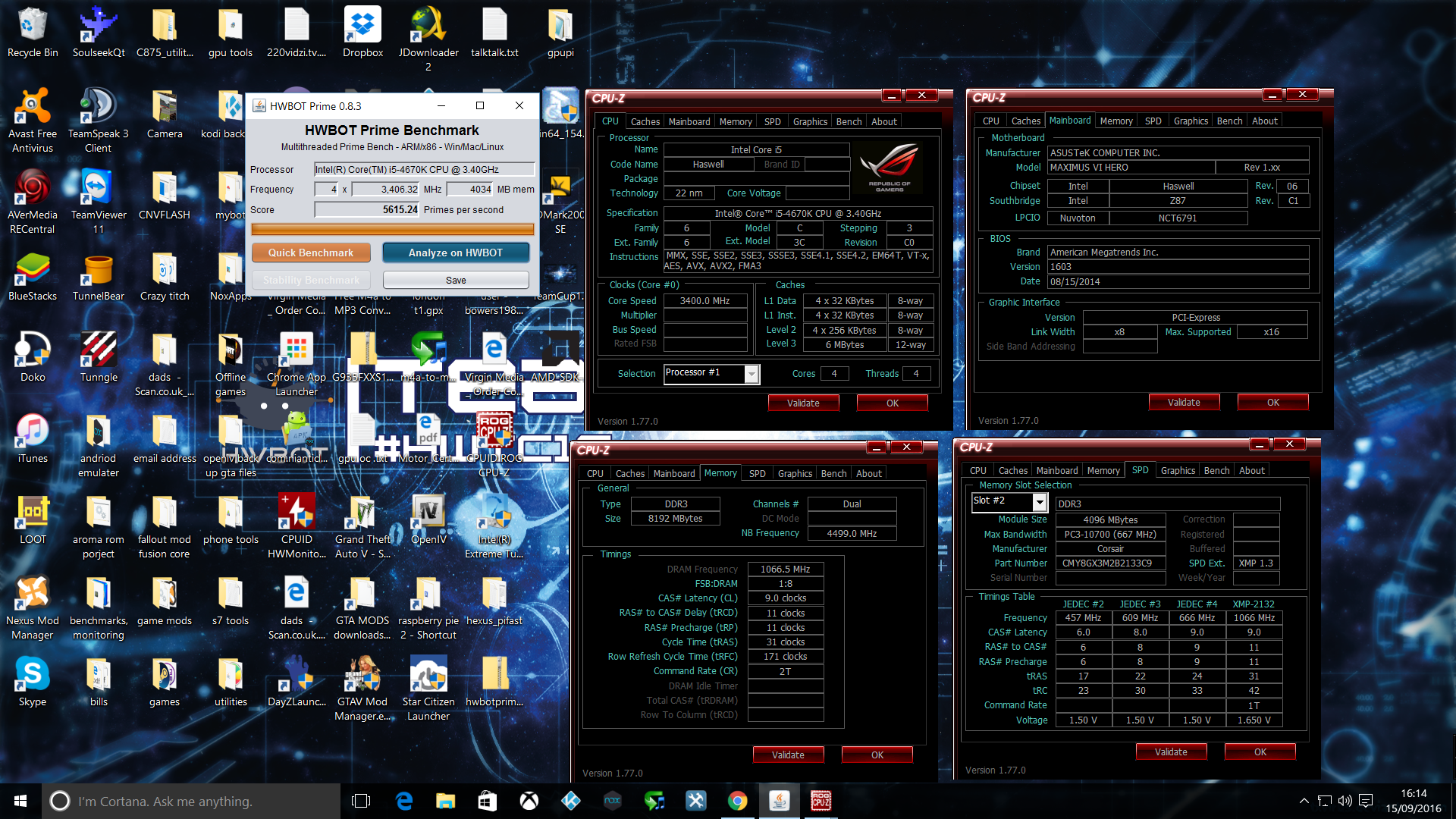Open SPD tab in top-left CPU-Z window
This screenshot has width=1456, height=819.
pyautogui.click(x=772, y=121)
